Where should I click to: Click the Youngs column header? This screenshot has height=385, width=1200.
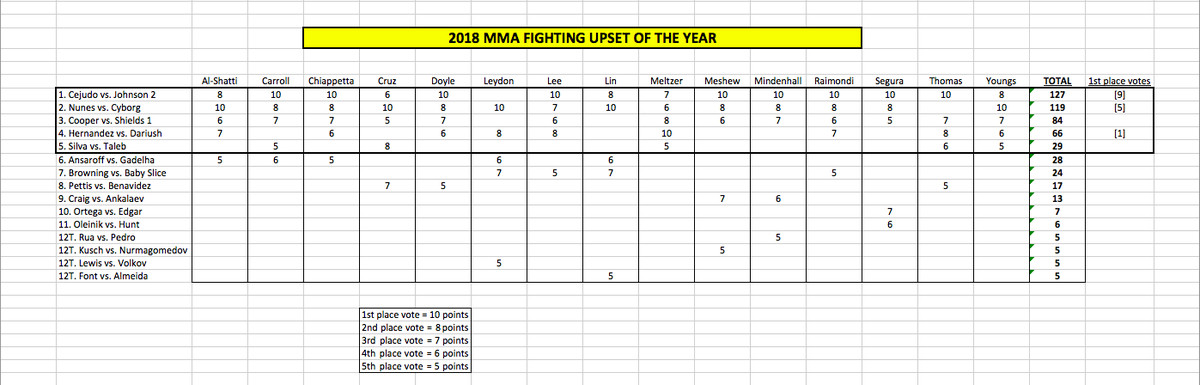point(1000,80)
